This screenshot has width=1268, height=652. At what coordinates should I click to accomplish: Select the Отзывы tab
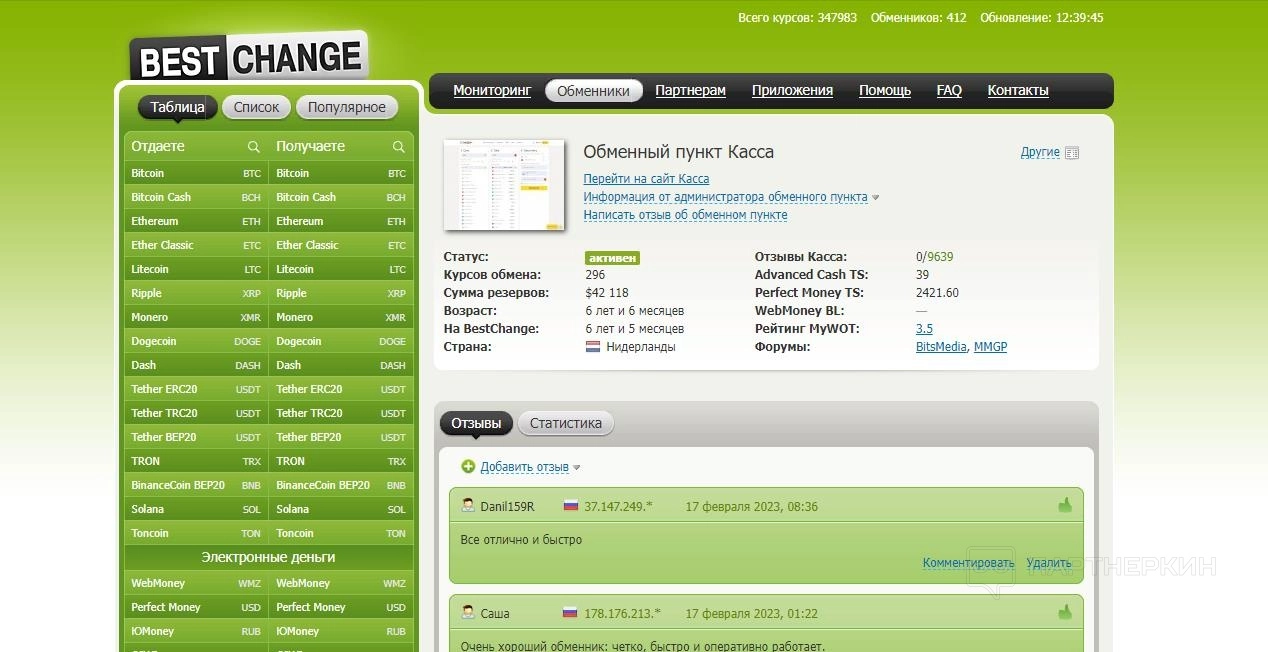coord(476,423)
